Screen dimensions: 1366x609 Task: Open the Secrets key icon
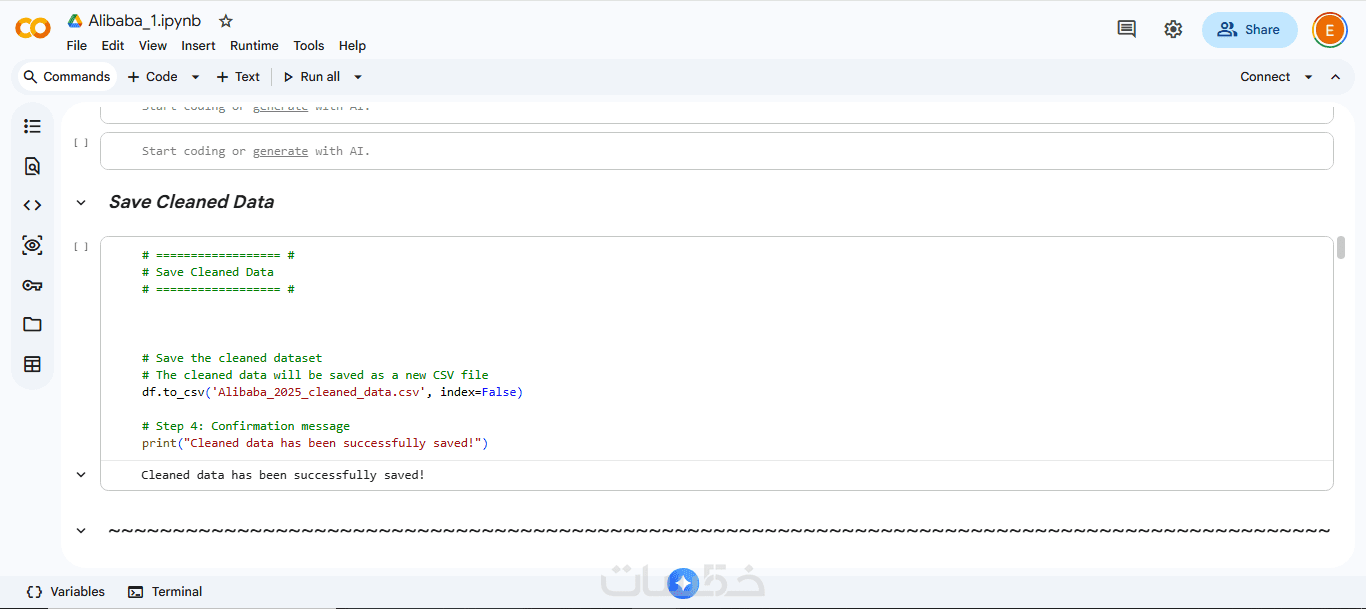click(32, 285)
